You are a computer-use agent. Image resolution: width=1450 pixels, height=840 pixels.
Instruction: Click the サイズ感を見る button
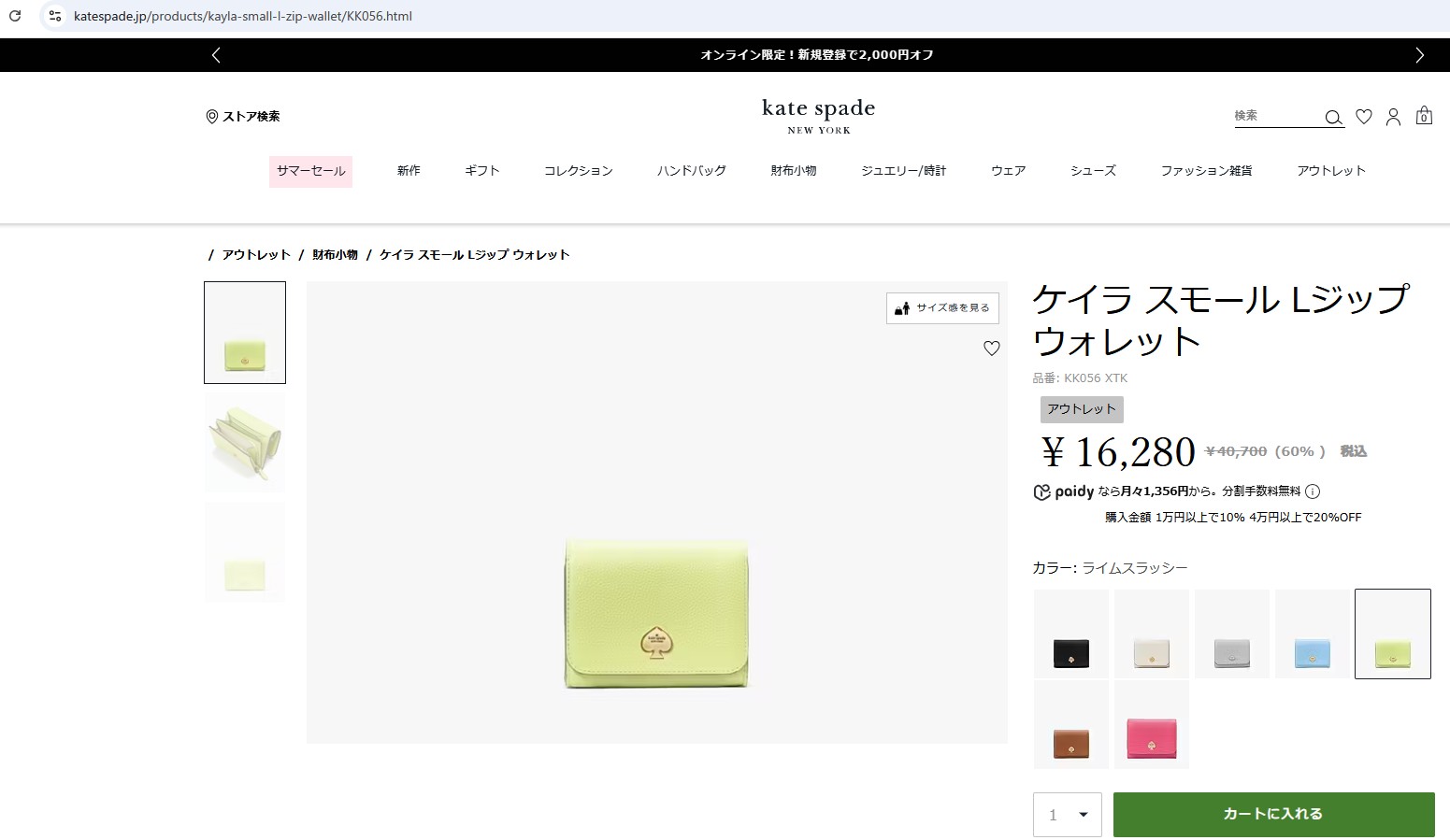click(x=942, y=308)
